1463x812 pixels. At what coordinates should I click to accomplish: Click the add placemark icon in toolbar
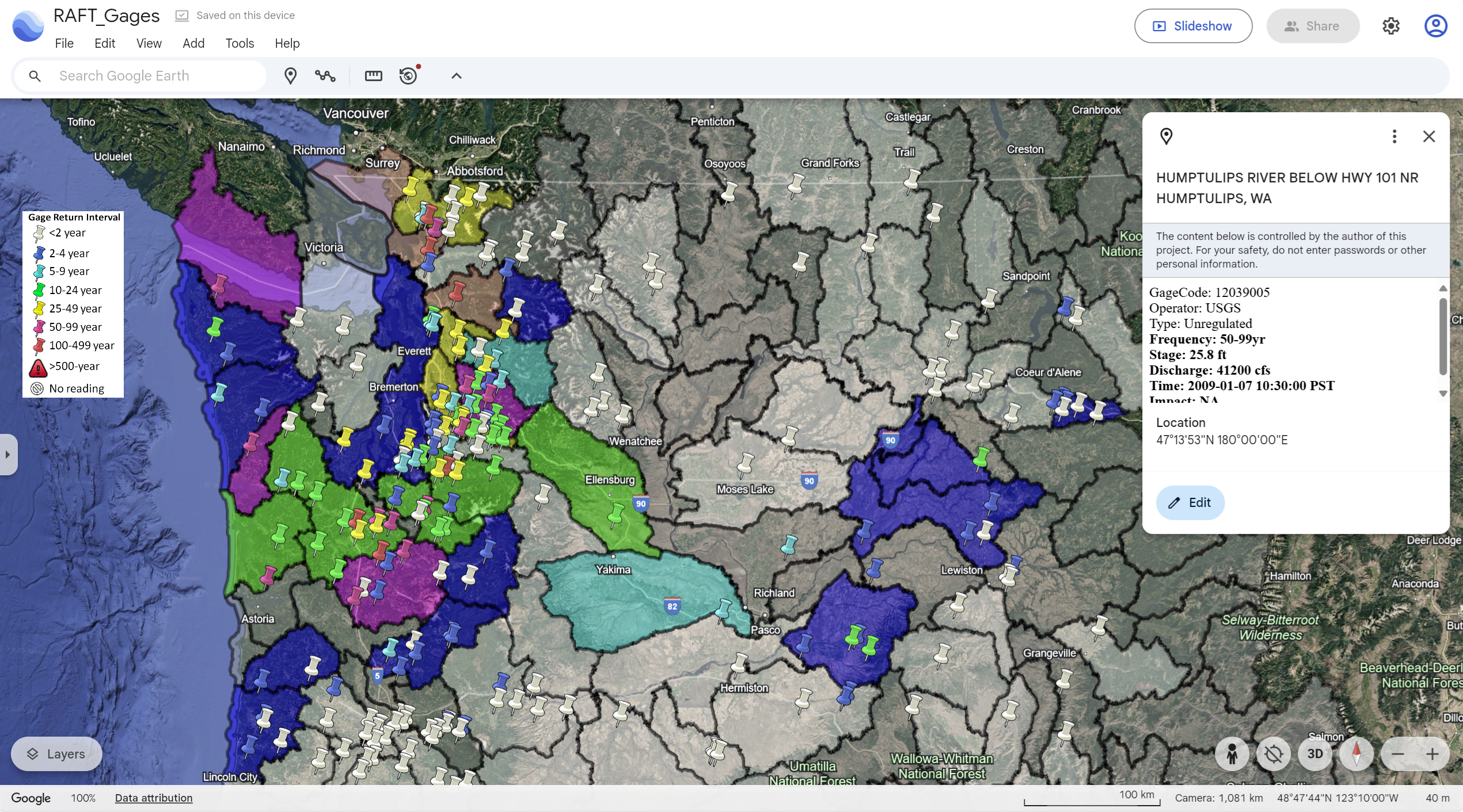coord(290,75)
